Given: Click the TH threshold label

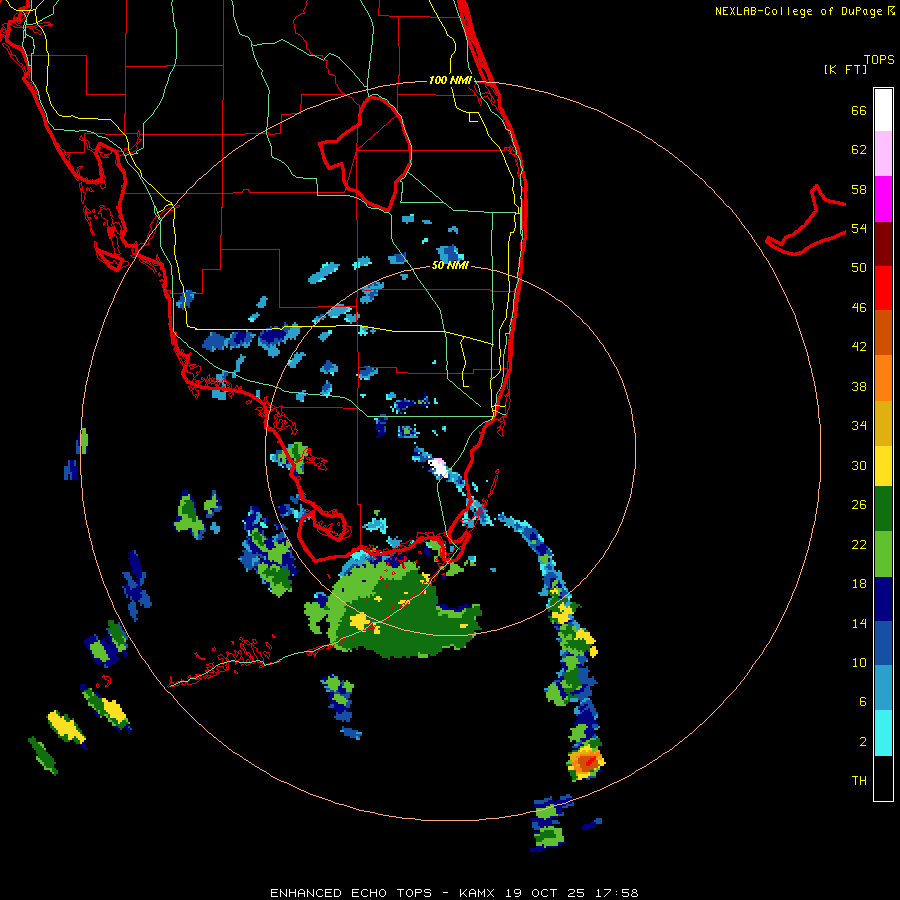Looking at the screenshot, I should tap(859, 780).
